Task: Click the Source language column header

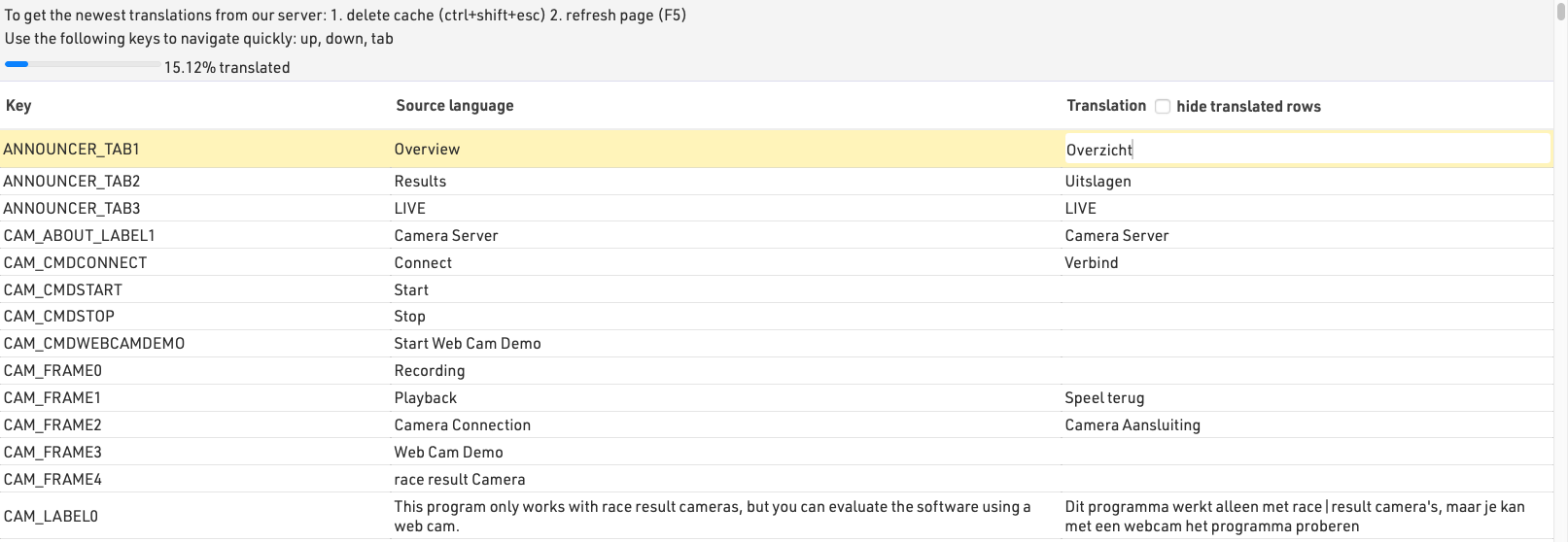Action: pyautogui.click(x=454, y=106)
